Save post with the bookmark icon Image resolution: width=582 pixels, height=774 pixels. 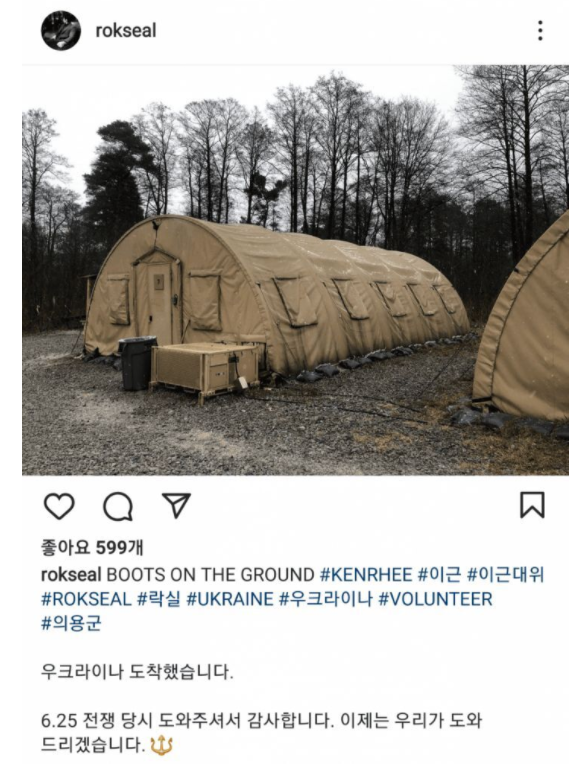(532, 505)
